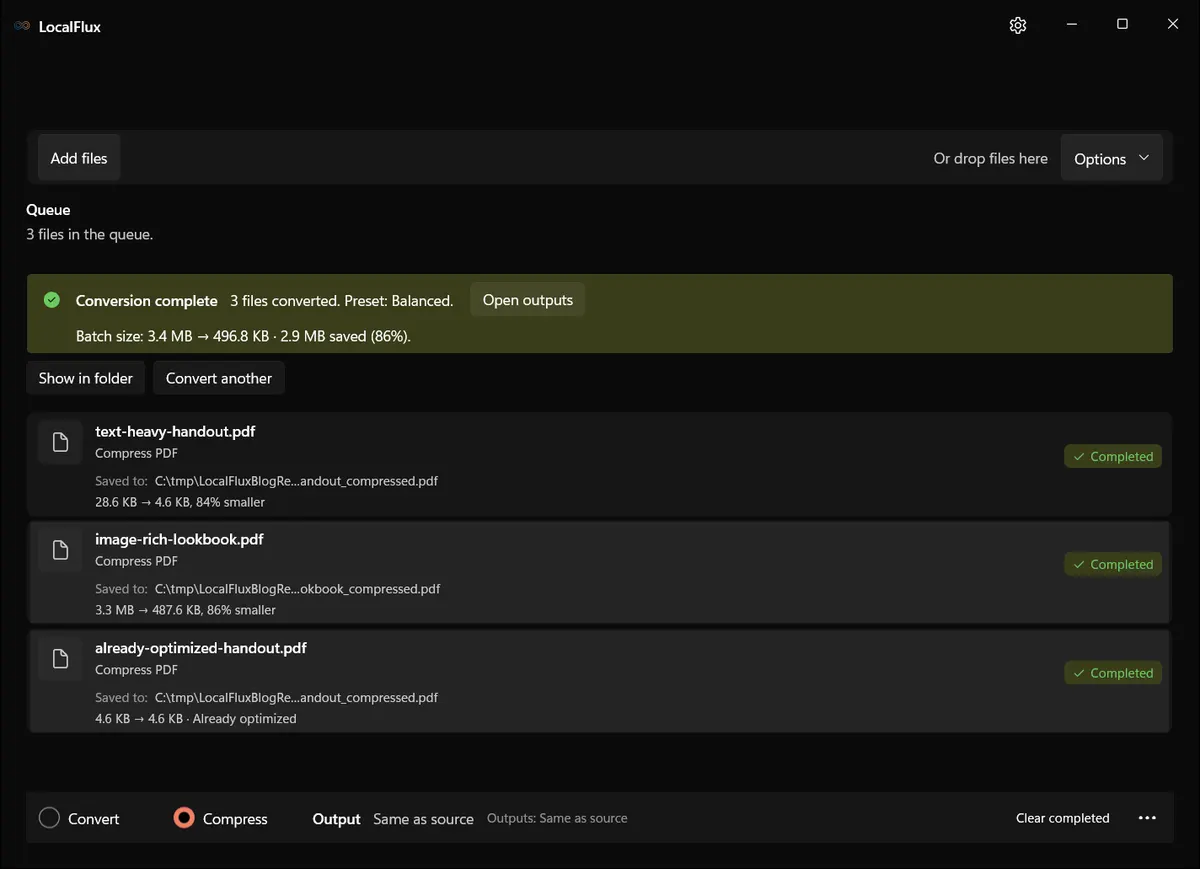Click Clear completed
Screen dimensions: 1200x869
pyautogui.click(x=1063, y=818)
